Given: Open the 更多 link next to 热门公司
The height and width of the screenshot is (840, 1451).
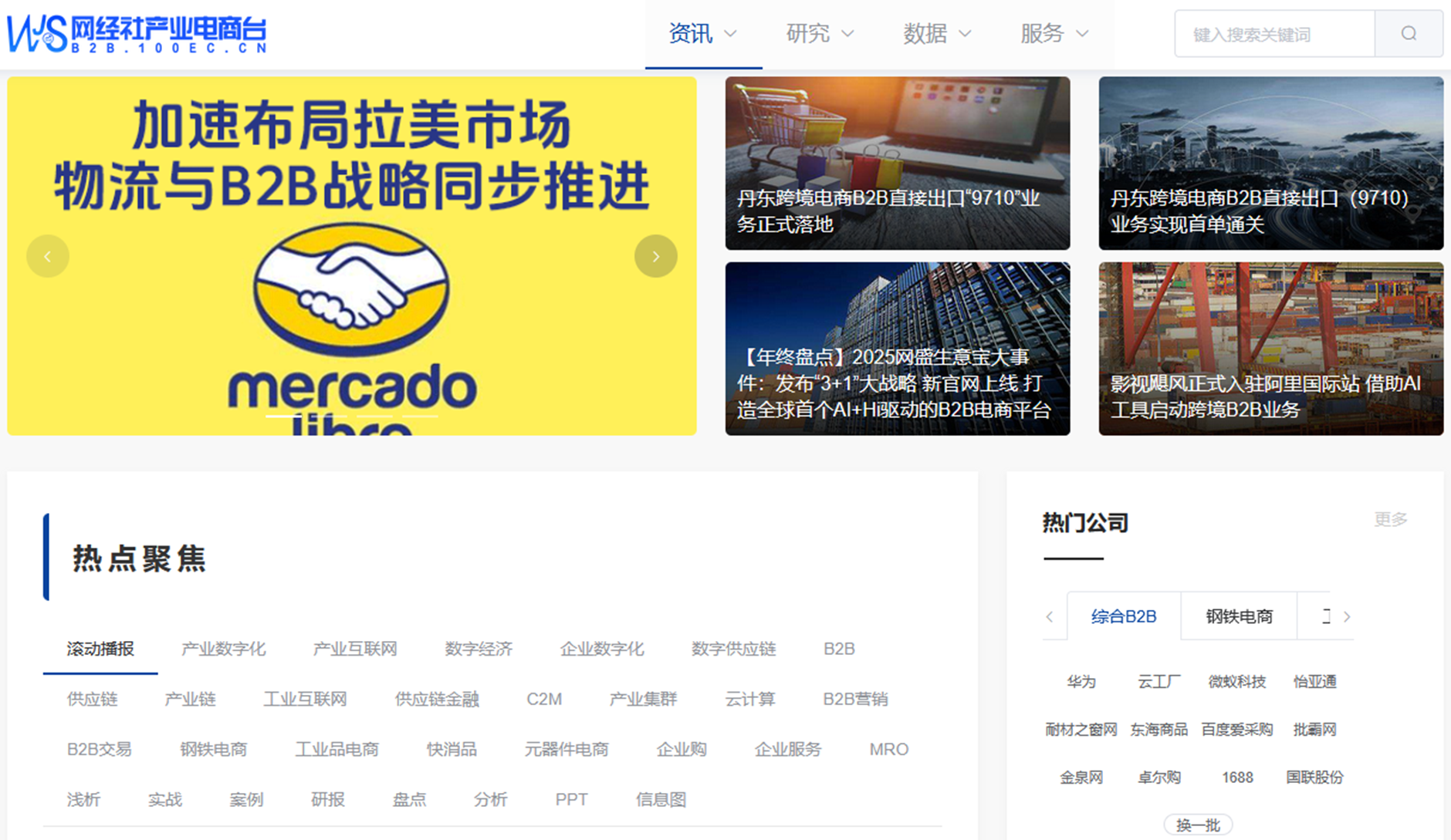Looking at the screenshot, I should [1390, 519].
